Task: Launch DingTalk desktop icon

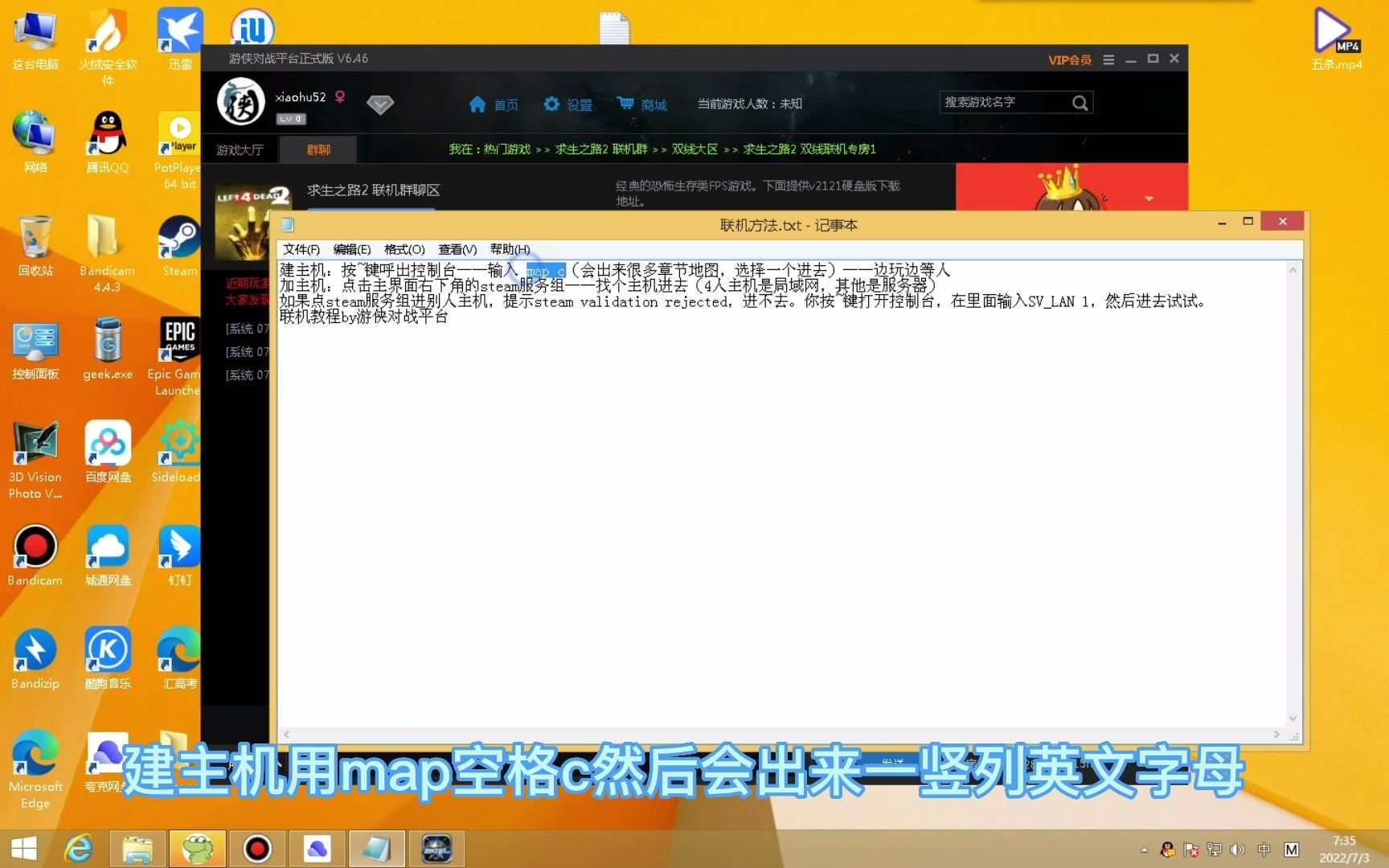Action: point(179,554)
